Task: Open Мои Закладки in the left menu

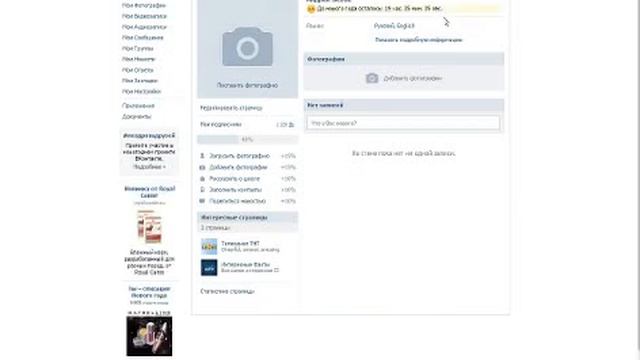Action: [x=140, y=81]
